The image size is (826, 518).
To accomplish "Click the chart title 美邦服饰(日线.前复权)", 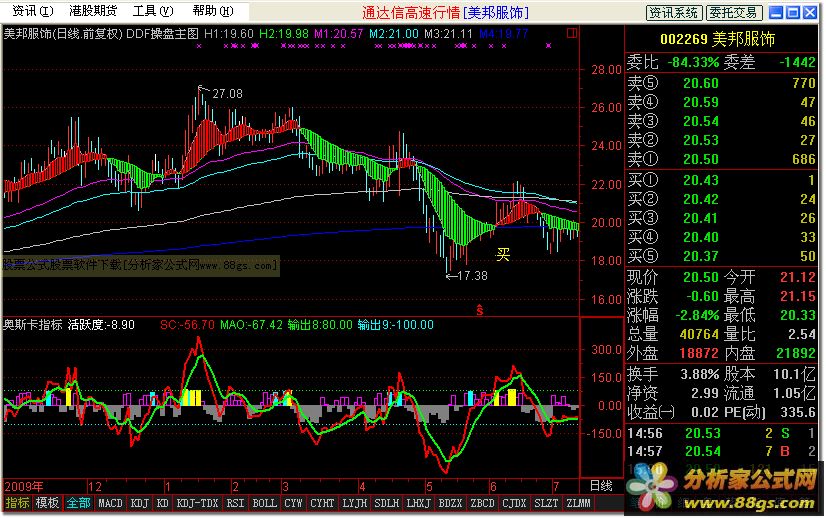I will 63,34.
